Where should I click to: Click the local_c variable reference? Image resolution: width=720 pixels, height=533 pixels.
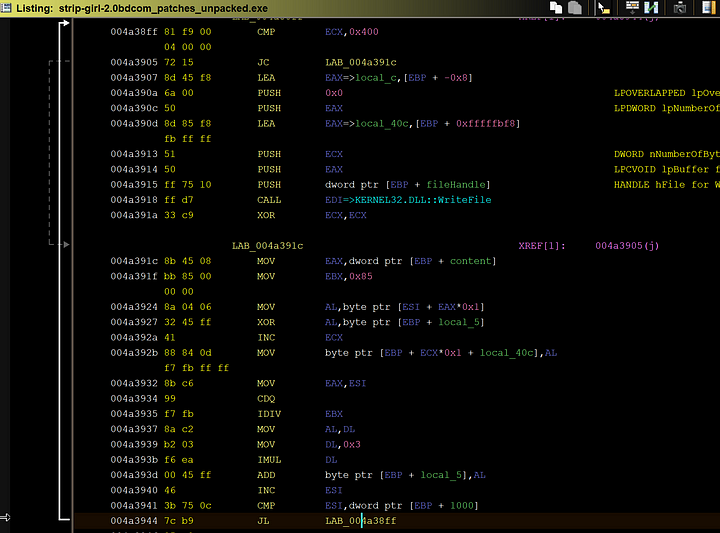coord(376,78)
